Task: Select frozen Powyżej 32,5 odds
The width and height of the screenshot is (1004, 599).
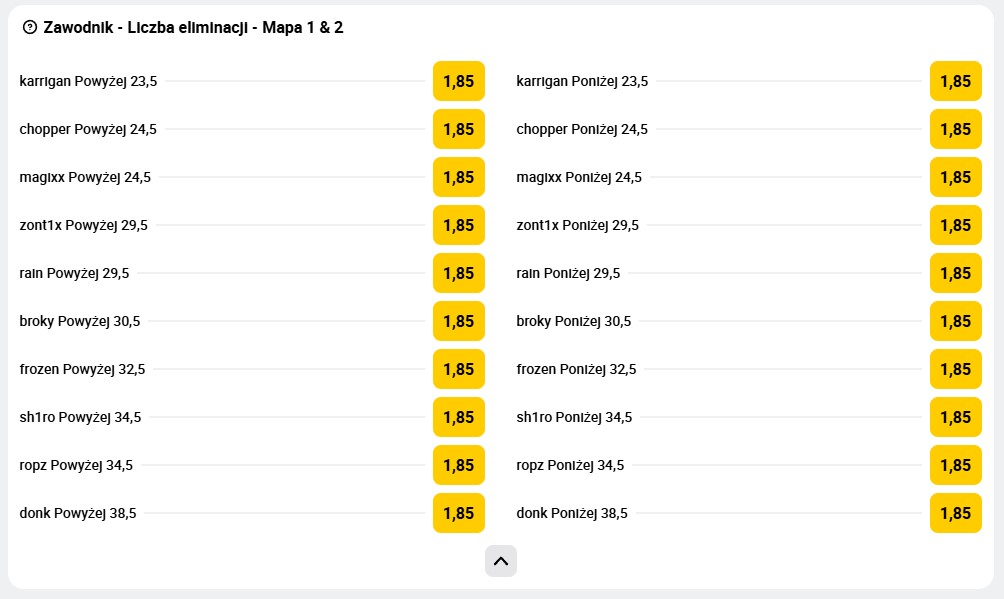Action: (x=458, y=369)
